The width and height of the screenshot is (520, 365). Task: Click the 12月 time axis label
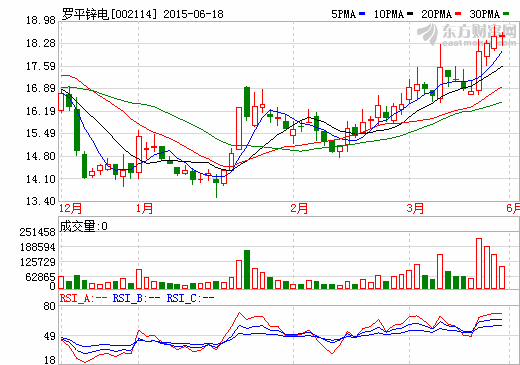point(70,208)
